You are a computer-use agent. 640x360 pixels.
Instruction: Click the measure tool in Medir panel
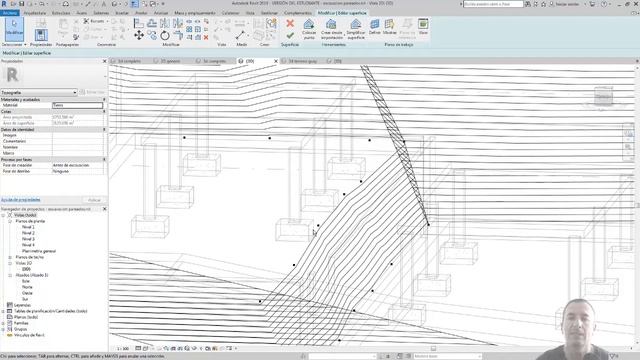240,36
